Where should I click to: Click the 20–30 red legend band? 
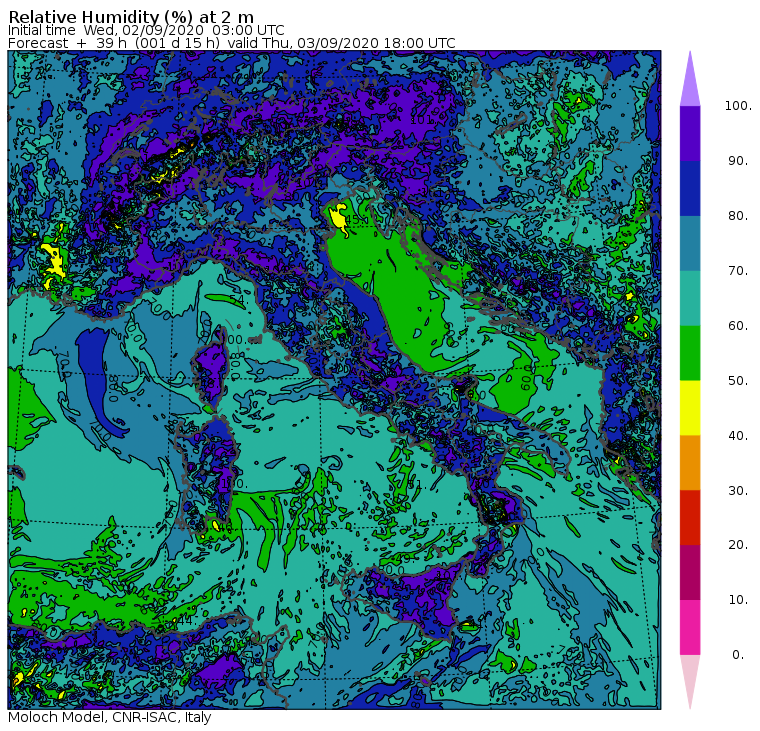pyautogui.click(x=690, y=518)
